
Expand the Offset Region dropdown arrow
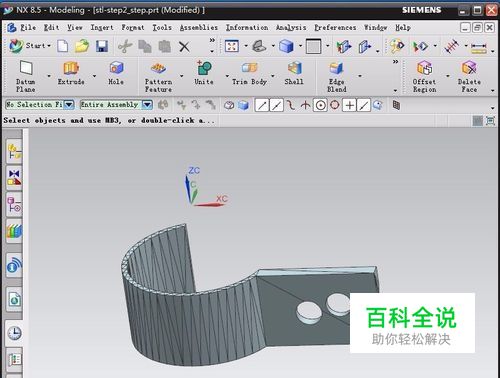448,76
